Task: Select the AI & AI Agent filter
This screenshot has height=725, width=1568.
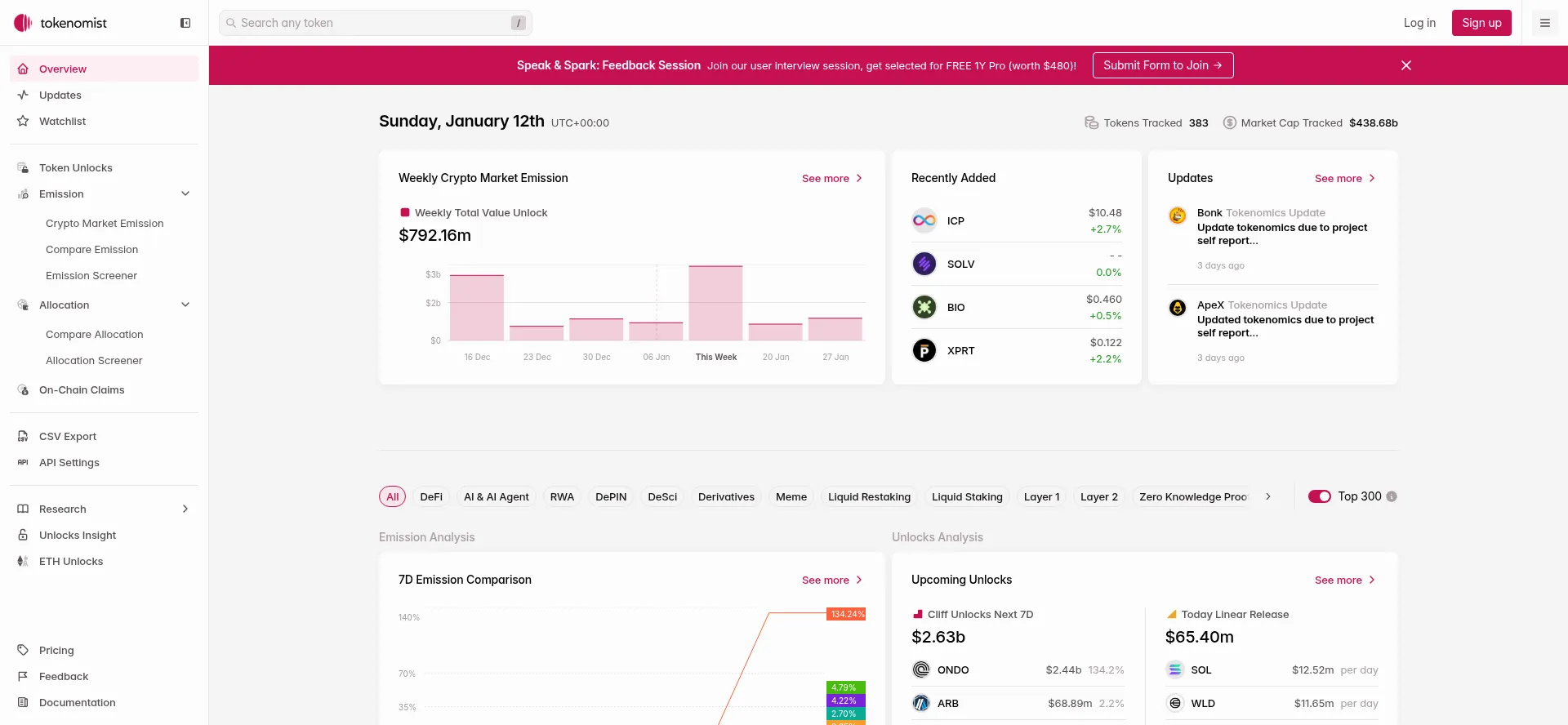Action: click(x=497, y=496)
